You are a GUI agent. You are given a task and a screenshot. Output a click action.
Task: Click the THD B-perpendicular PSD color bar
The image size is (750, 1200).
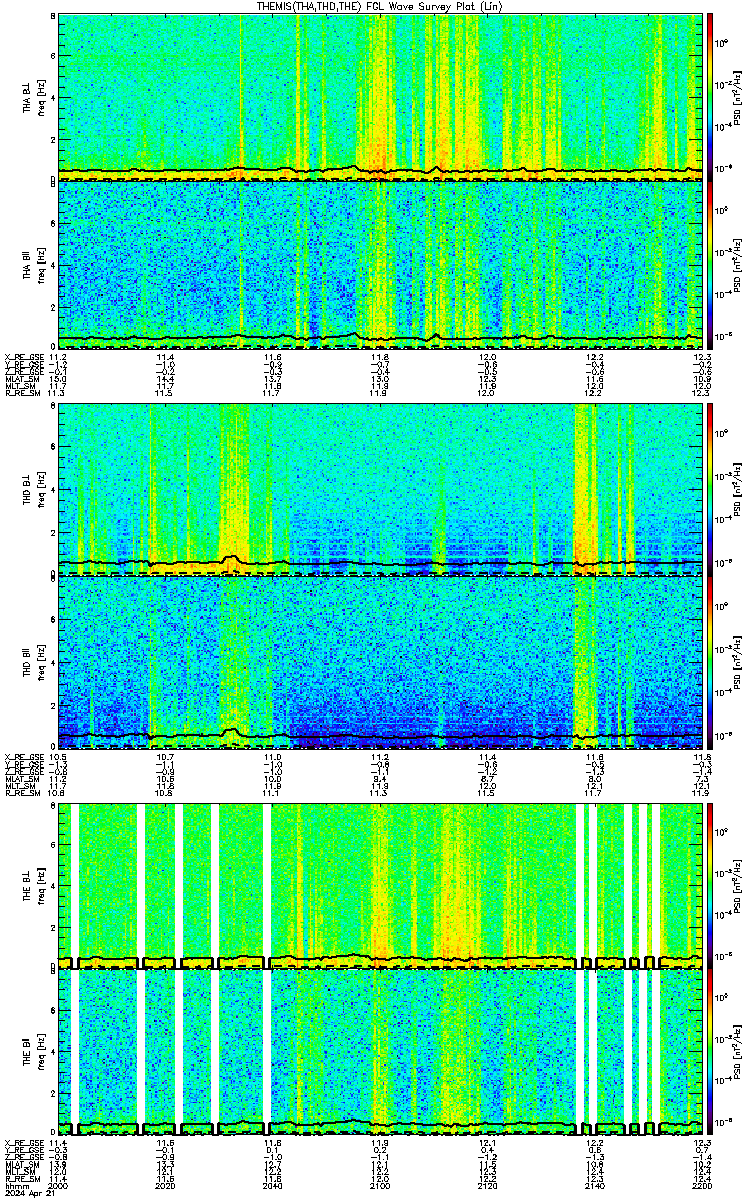711,490
